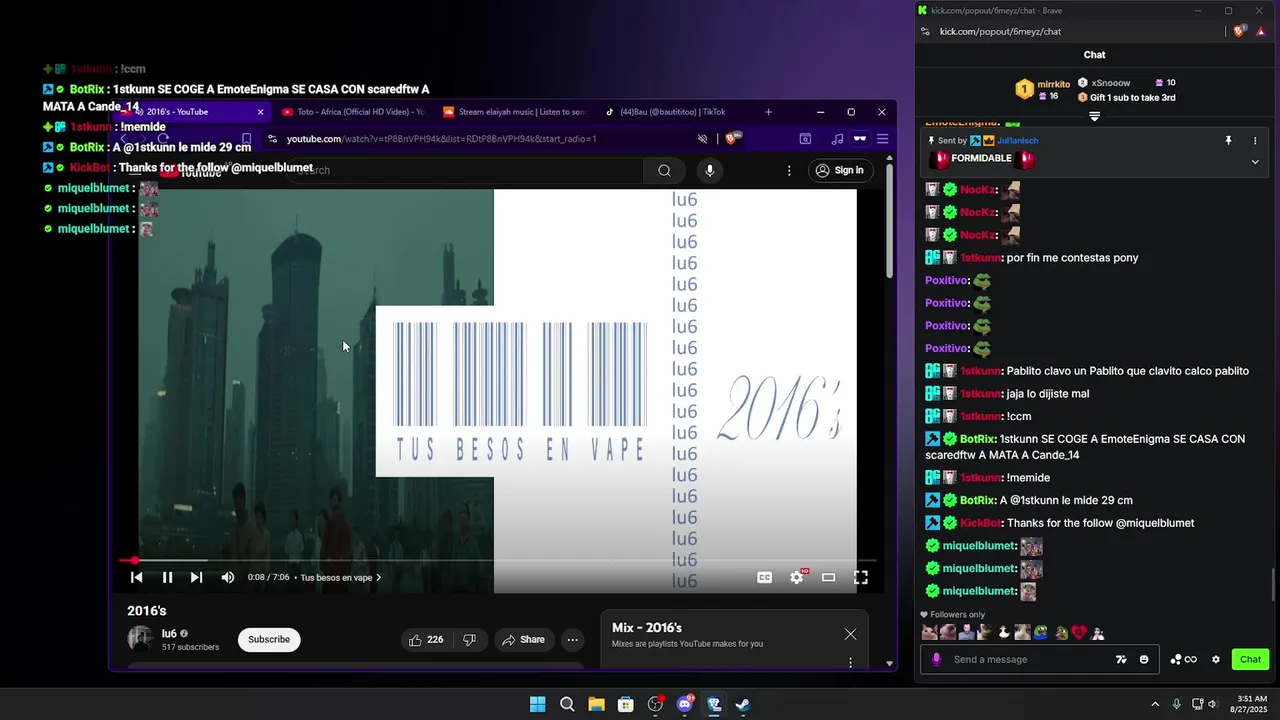Share the 2016's video
Viewport: 1280px width, 720px height.
(523, 640)
